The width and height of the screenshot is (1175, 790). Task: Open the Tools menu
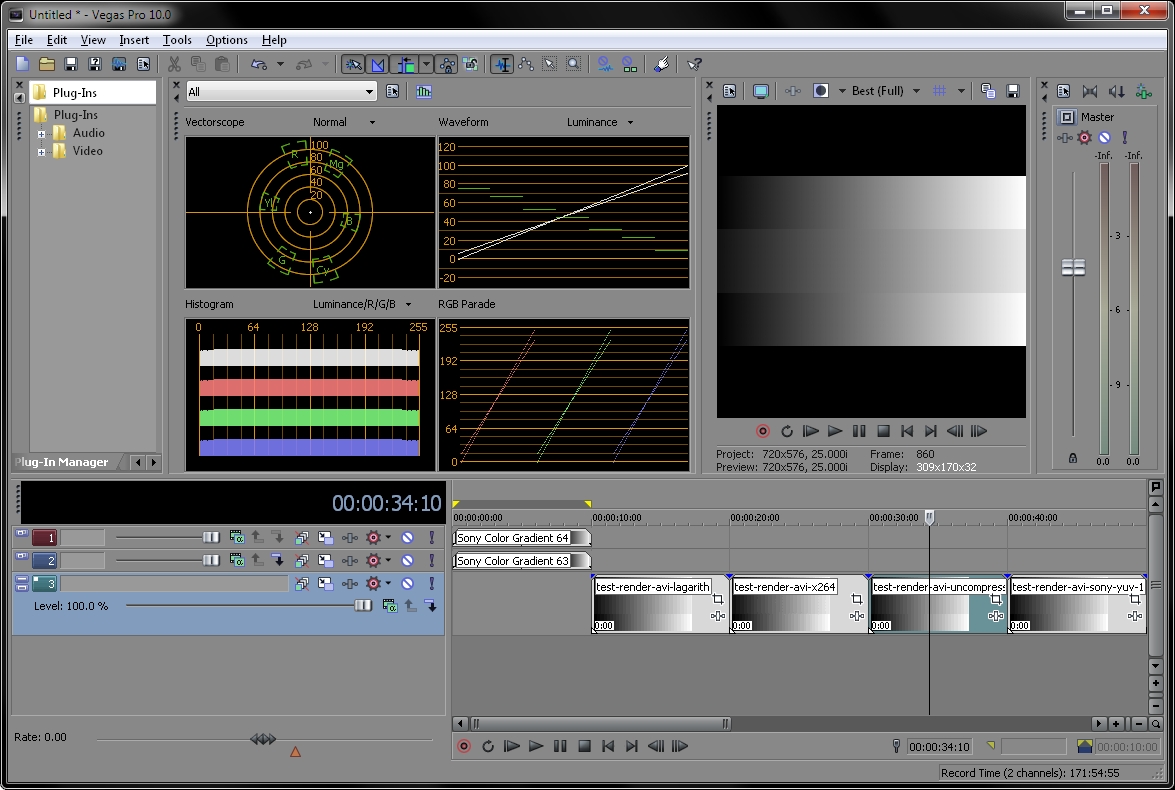177,40
